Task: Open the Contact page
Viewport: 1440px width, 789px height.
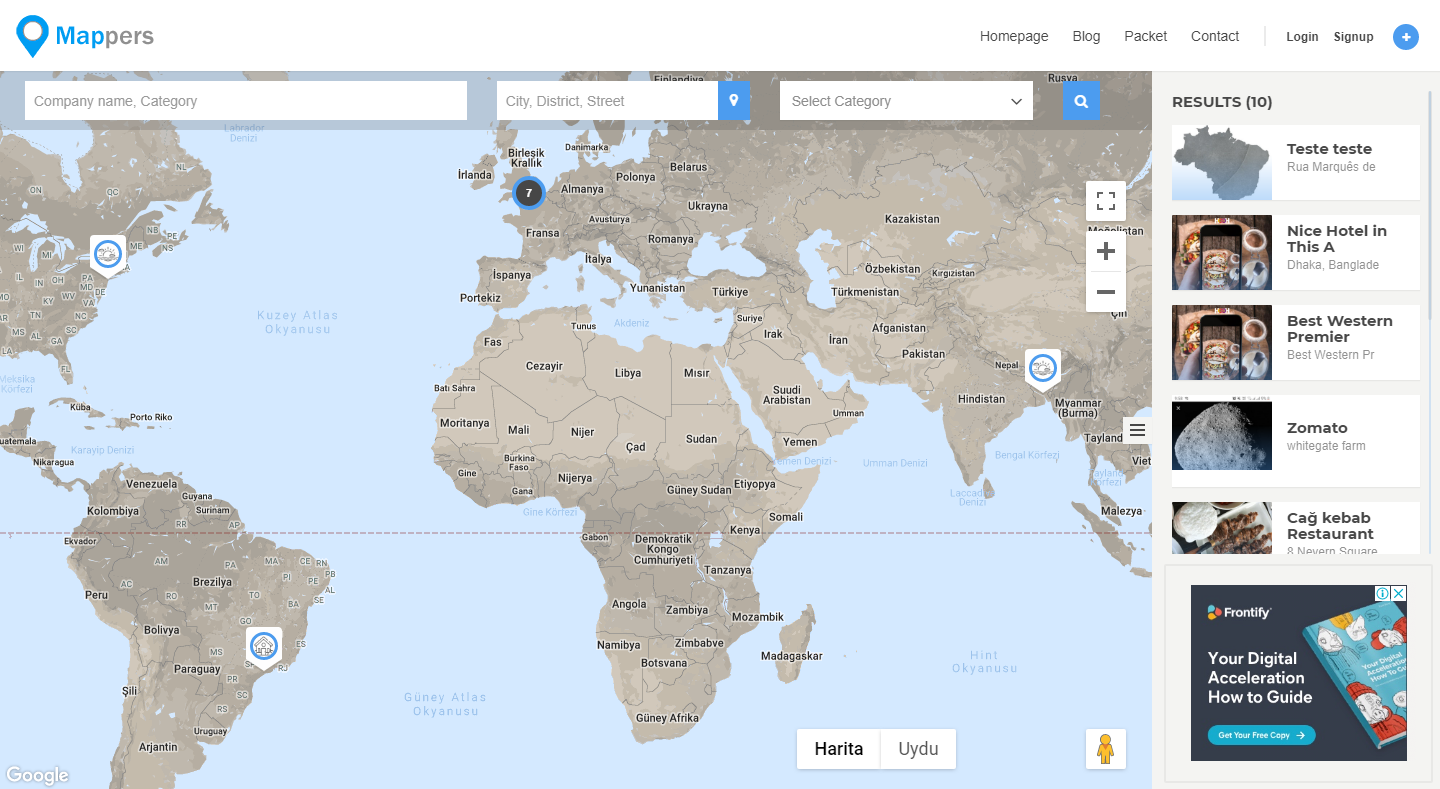Action: (x=1215, y=36)
